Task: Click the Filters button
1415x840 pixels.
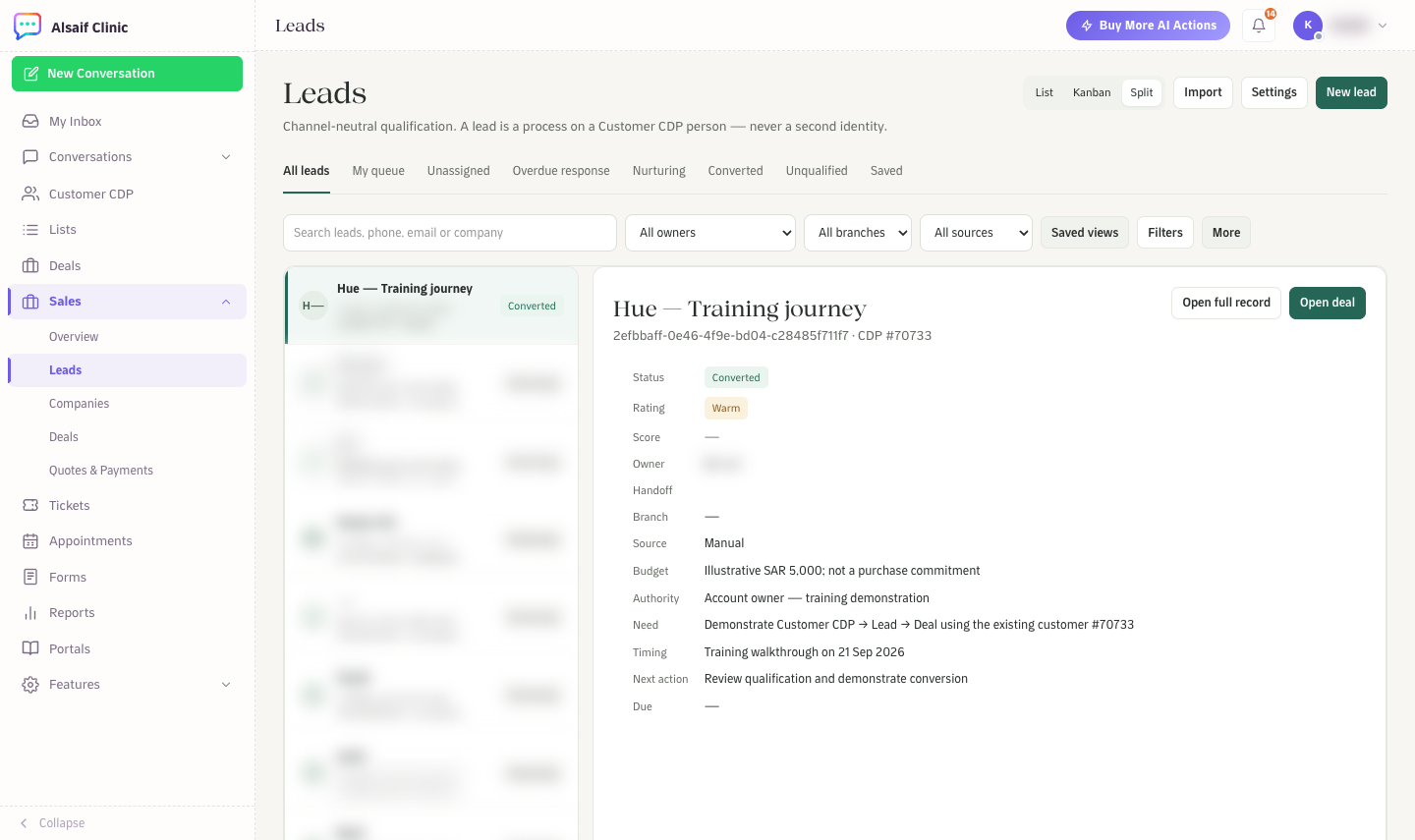Action: 1165,233
